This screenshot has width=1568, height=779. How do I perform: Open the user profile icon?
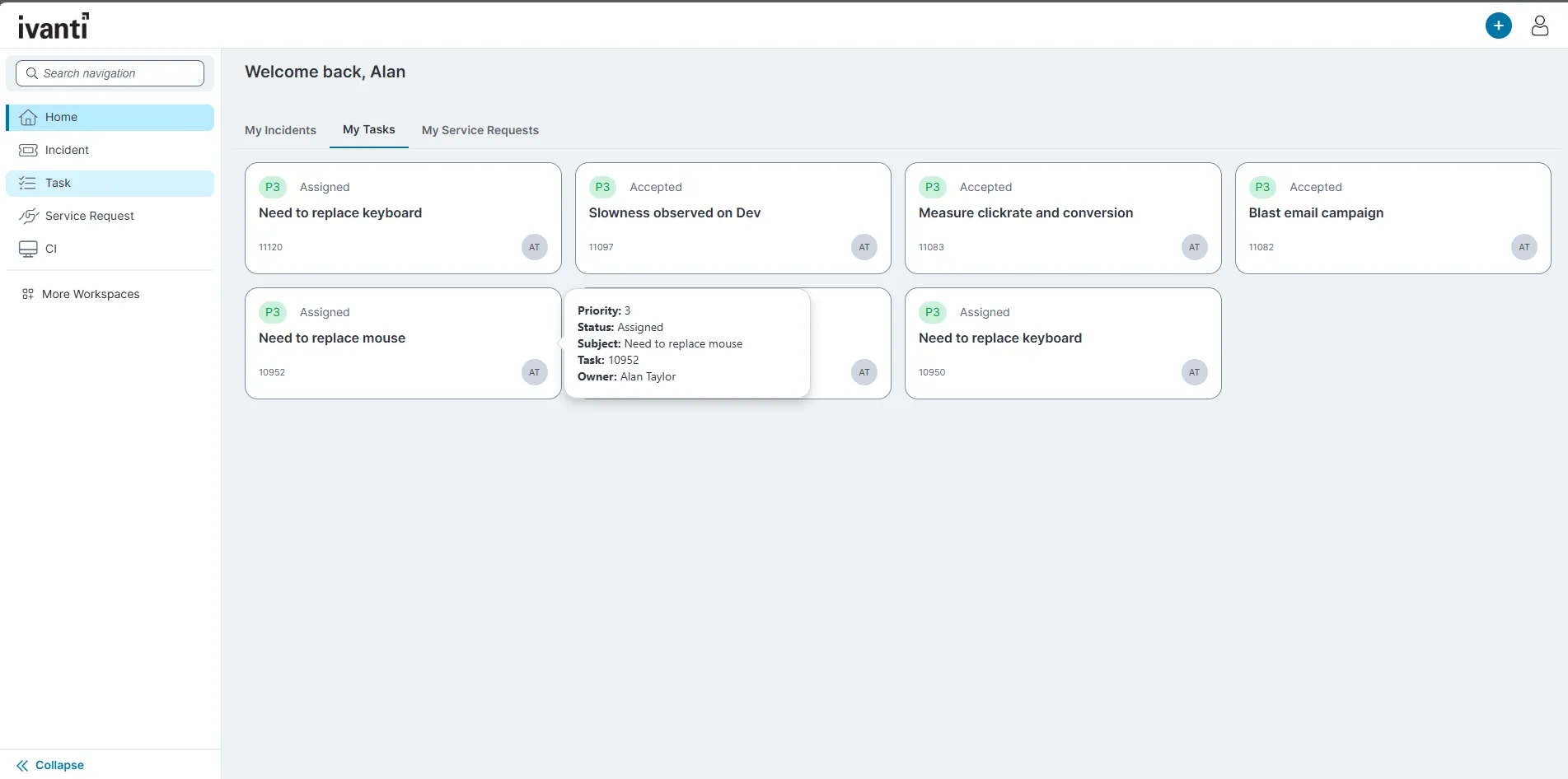[x=1539, y=26]
